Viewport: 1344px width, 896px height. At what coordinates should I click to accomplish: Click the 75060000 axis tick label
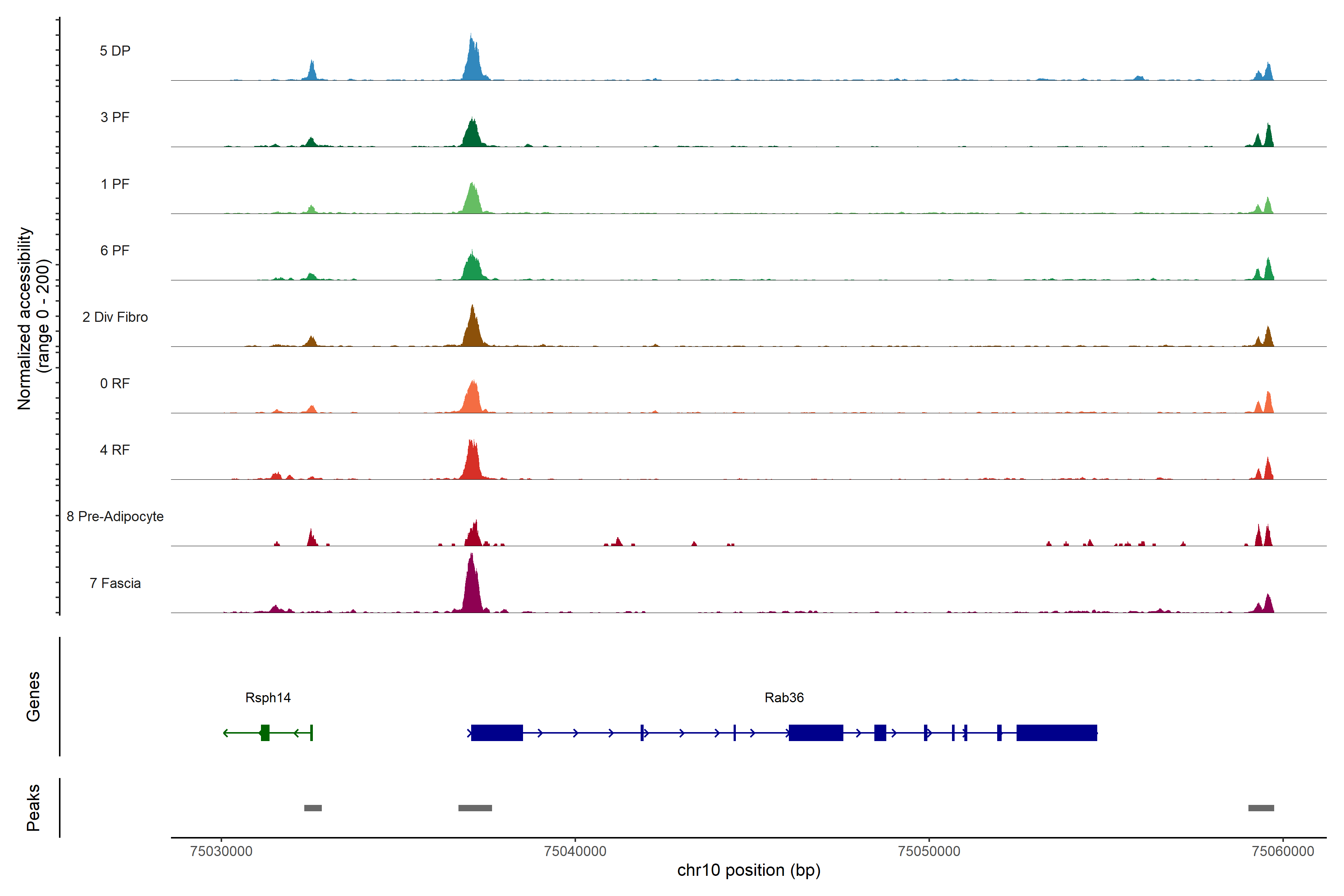click(x=1282, y=852)
